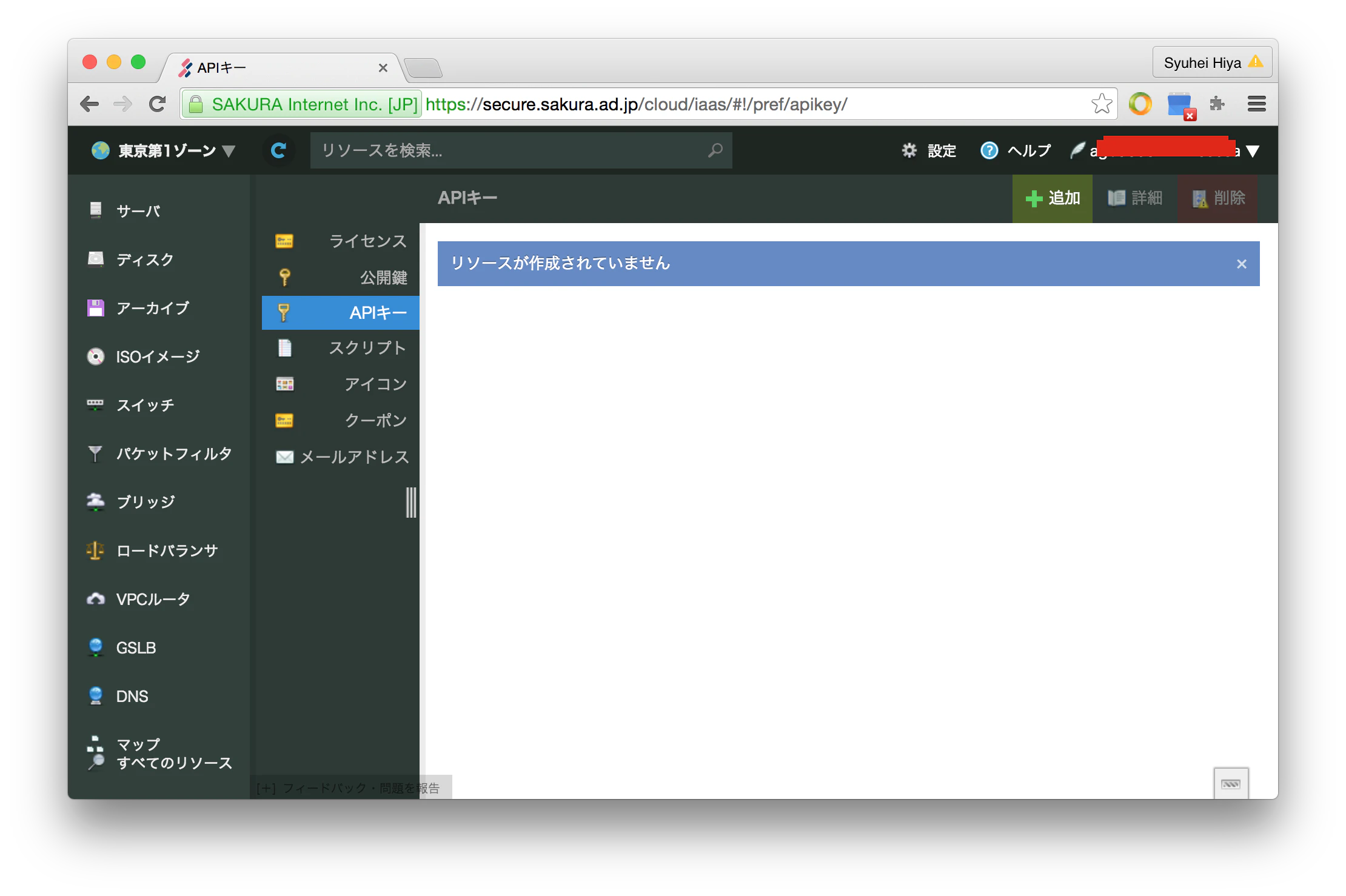Click 削除 delete button

coord(1218,198)
